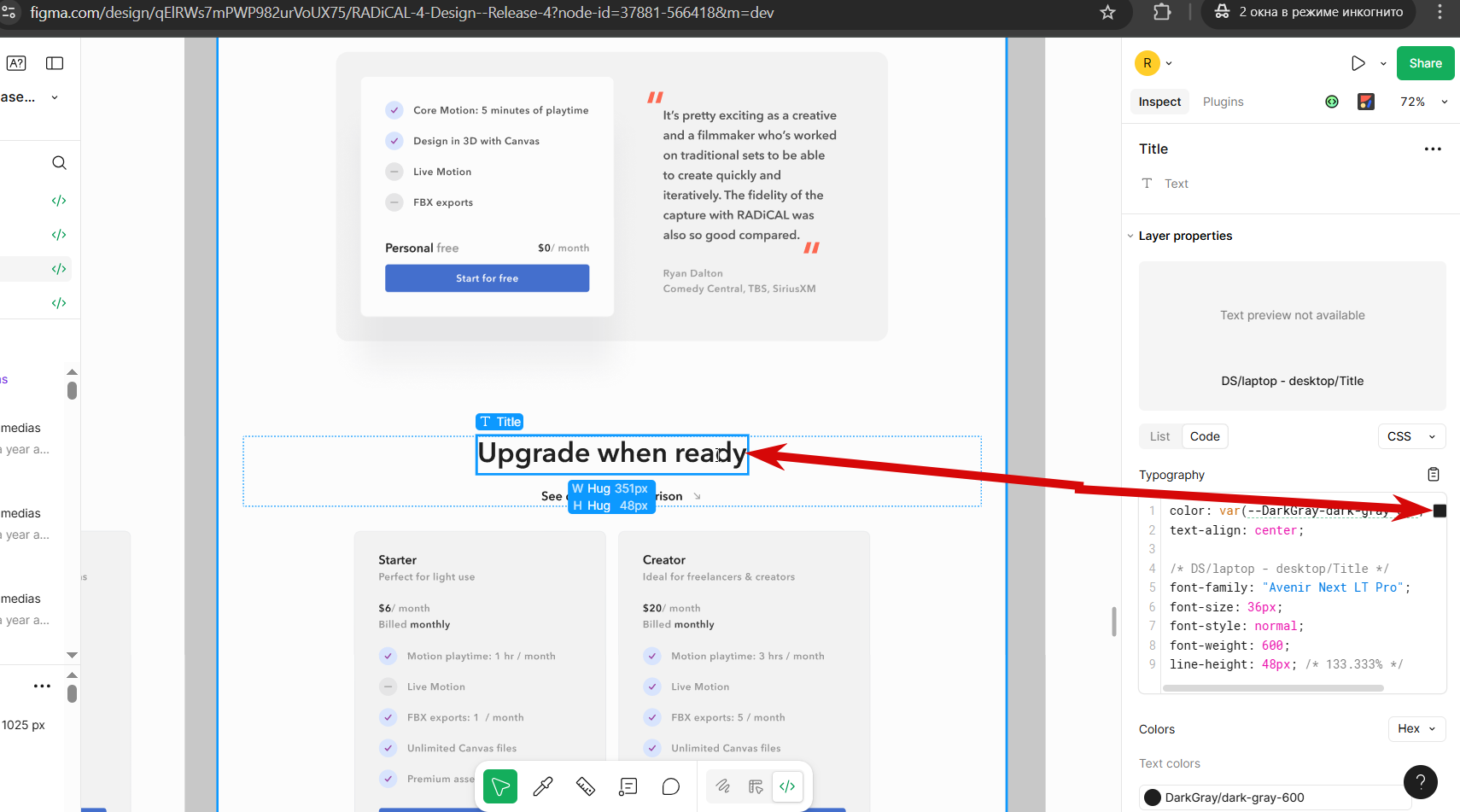This screenshot has width=1460, height=812.
Task: Open the incognito windows indicator
Action: click(1308, 12)
